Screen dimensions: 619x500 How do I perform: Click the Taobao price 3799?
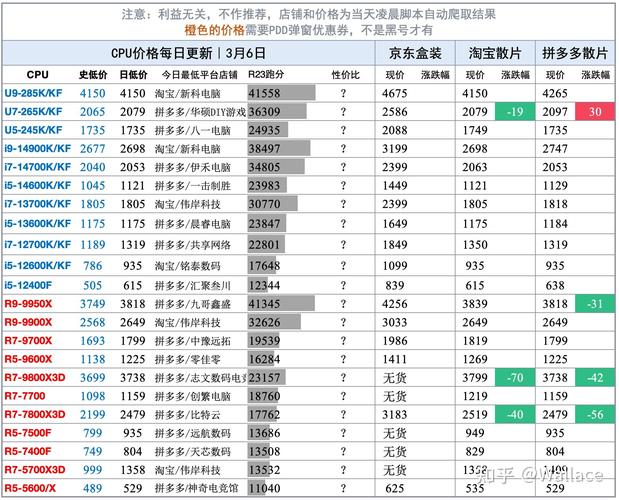coord(475,378)
